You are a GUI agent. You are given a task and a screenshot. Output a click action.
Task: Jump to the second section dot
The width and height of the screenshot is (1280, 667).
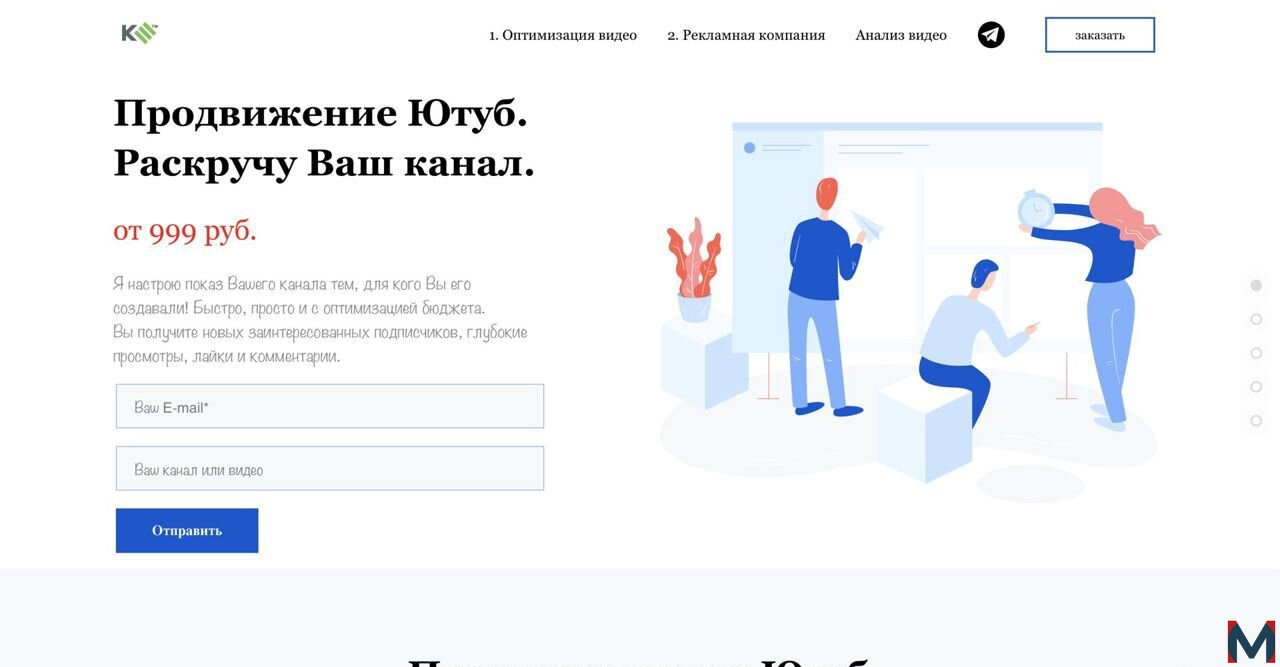click(1256, 319)
